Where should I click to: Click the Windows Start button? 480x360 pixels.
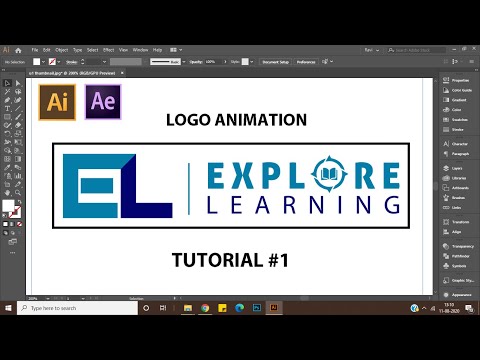(x=8, y=308)
